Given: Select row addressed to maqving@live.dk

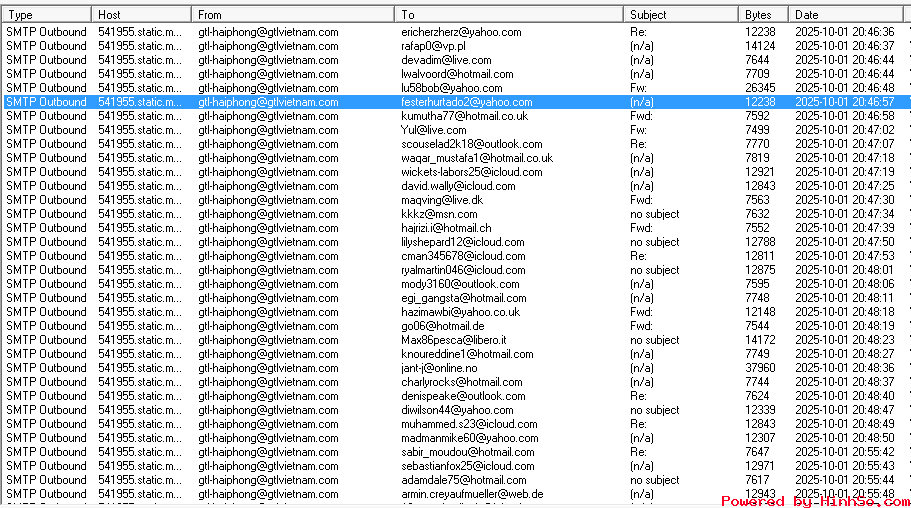Looking at the screenshot, I should (442, 200).
